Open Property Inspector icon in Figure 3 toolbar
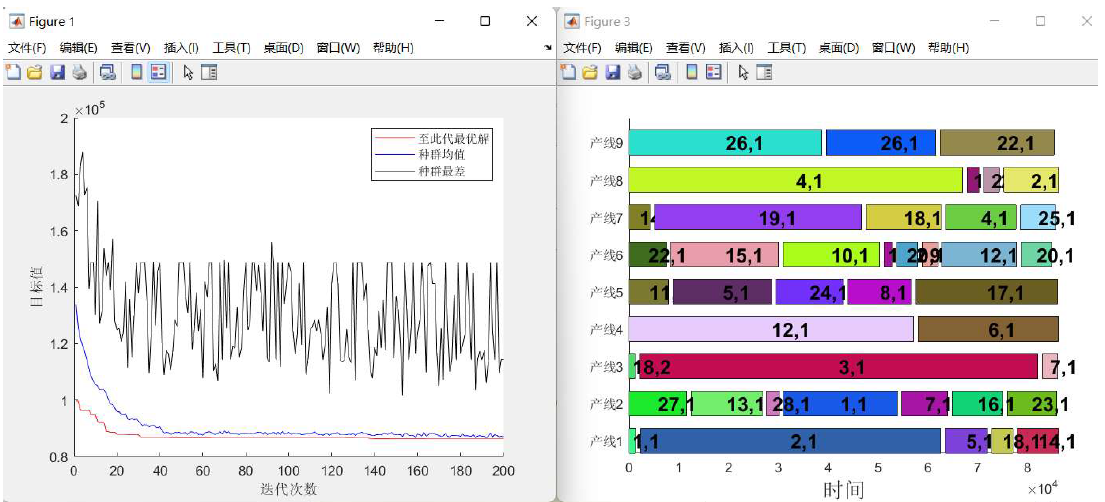 pyautogui.click(x=765, y=72)
